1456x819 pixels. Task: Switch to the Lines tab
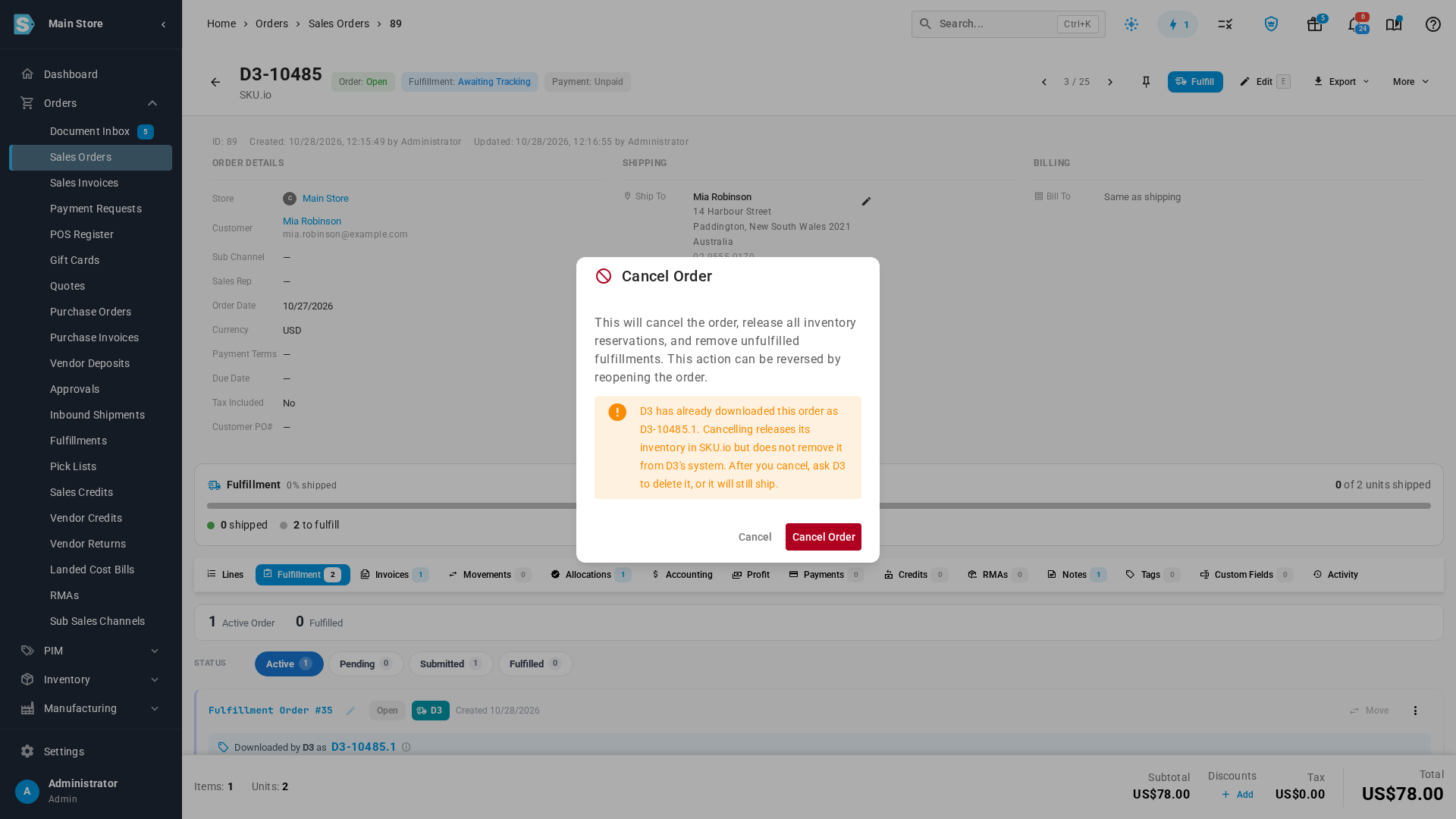pyautogui.click(x=225, y=575)
